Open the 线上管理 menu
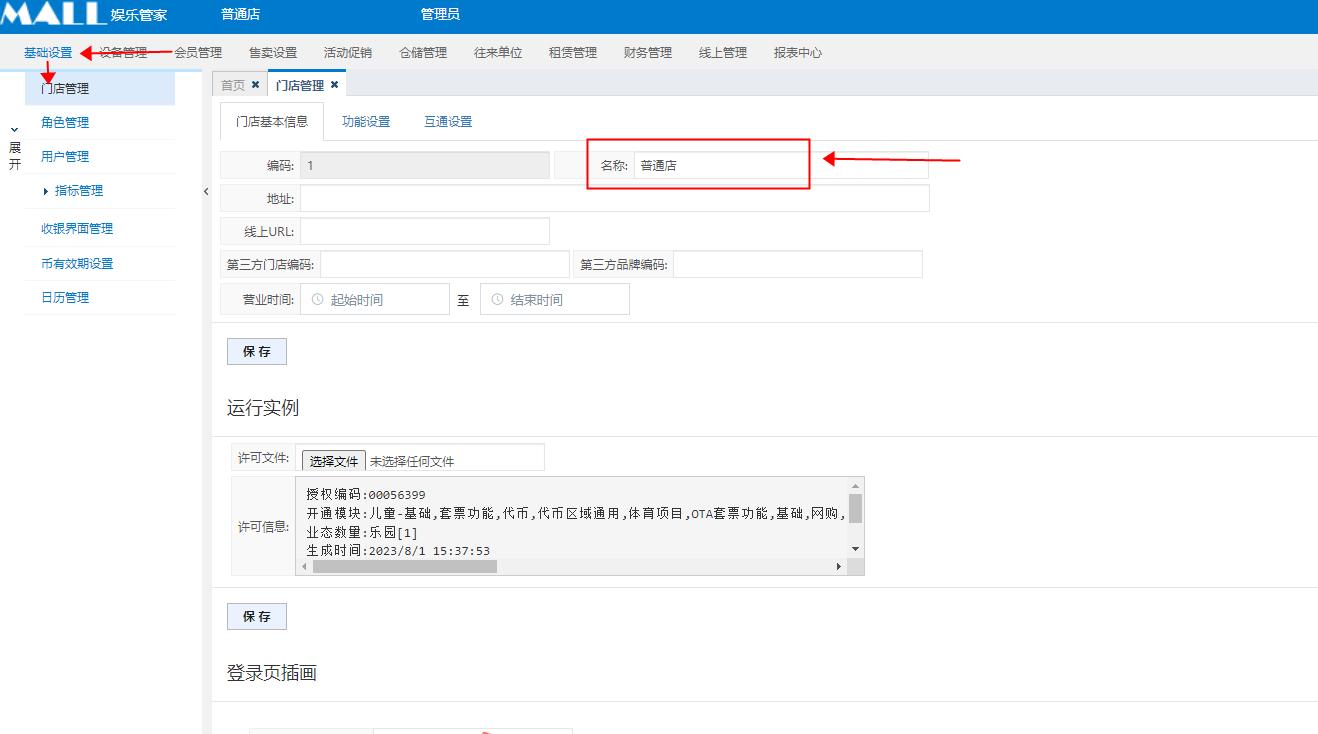1318x734 pixels. coord(723,53)
